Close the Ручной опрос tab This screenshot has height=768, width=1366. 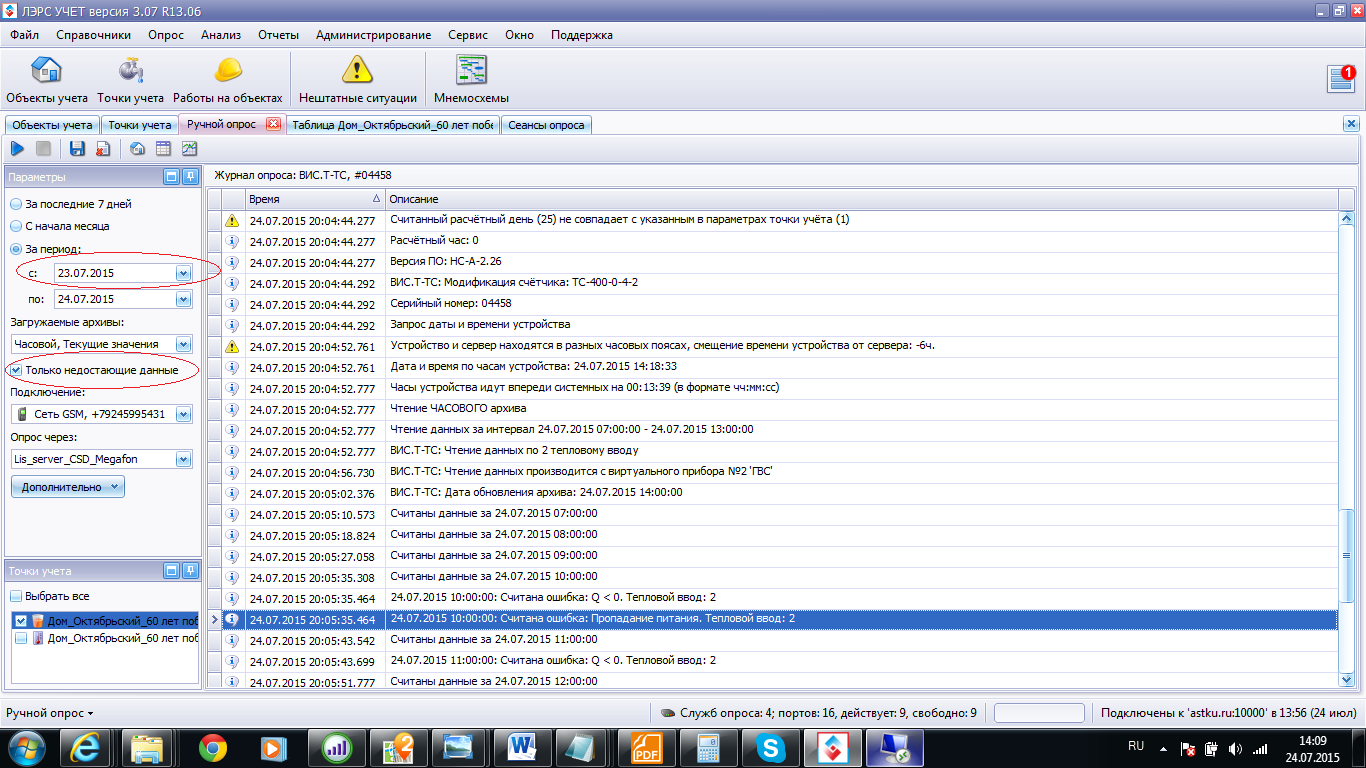click(x=274, y=125)
